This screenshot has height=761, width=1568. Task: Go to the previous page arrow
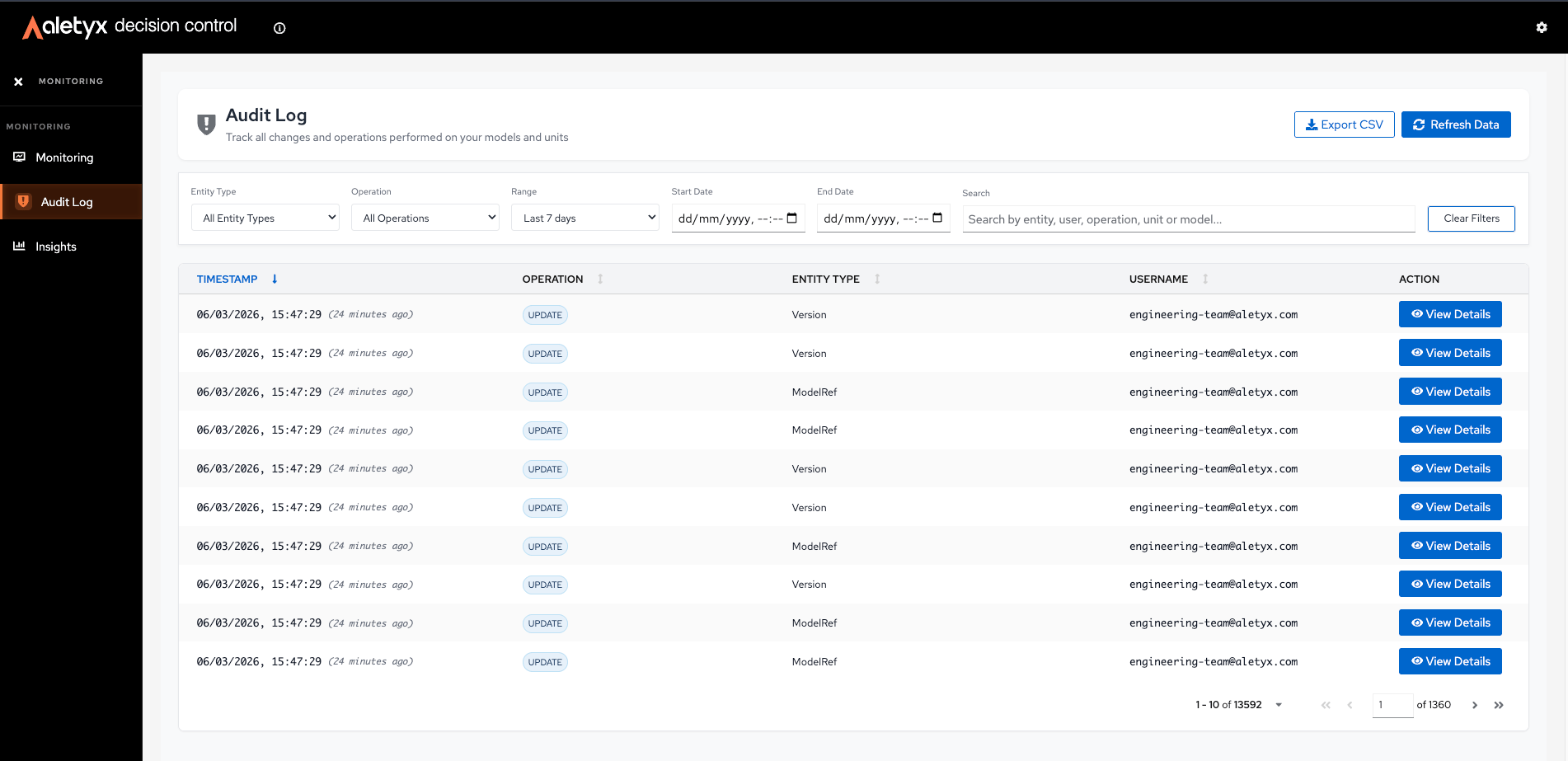pyautogui.click(x=1350, y=705)
